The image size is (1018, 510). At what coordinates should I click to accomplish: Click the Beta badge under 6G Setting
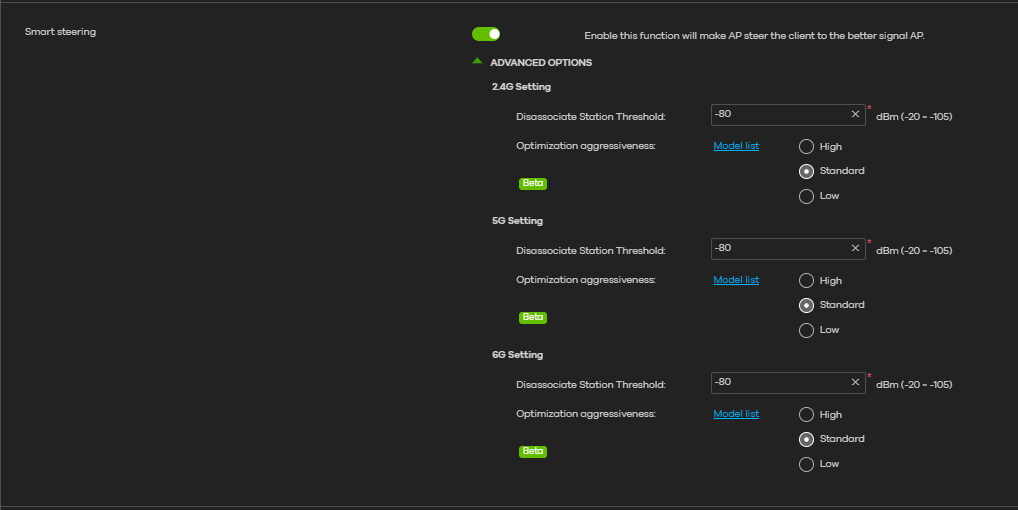[x=533, y=451]
